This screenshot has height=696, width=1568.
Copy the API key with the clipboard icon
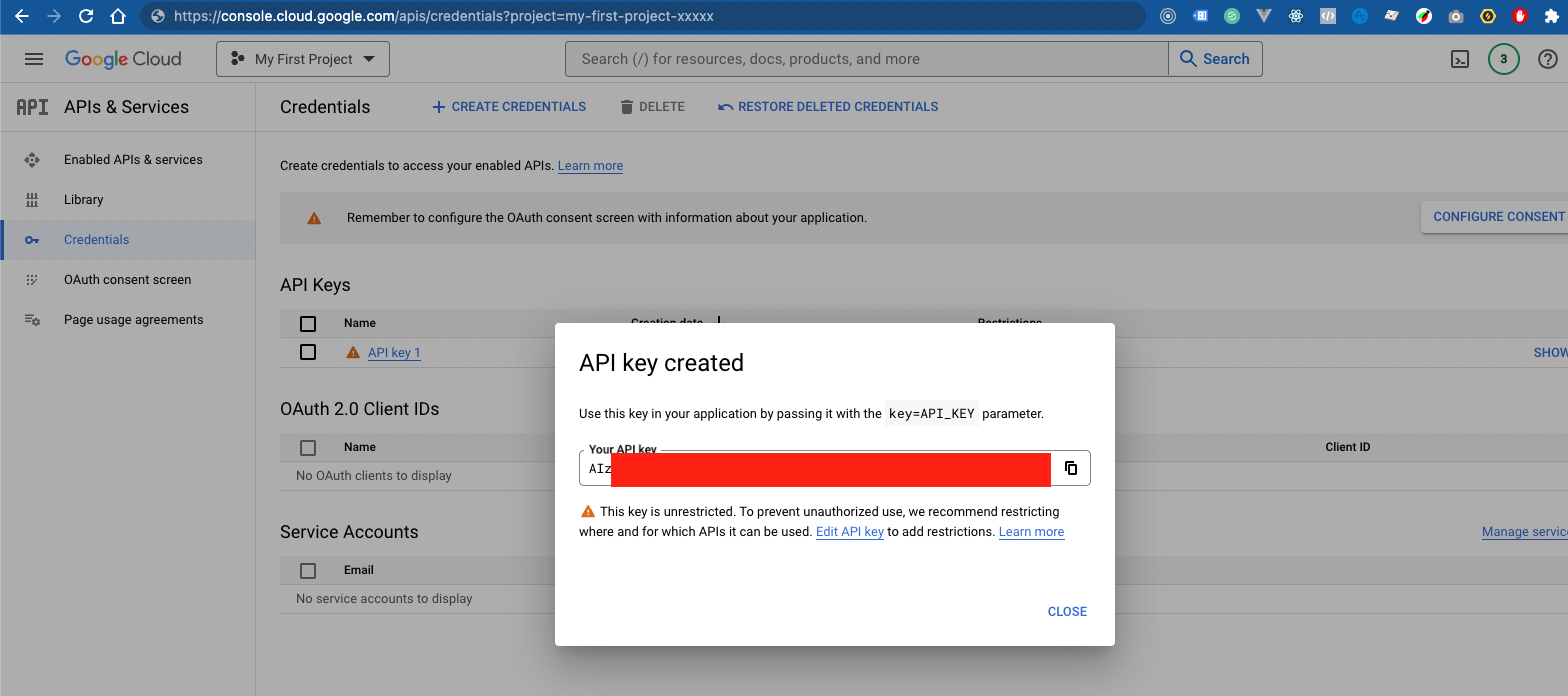click(1070, 468)
